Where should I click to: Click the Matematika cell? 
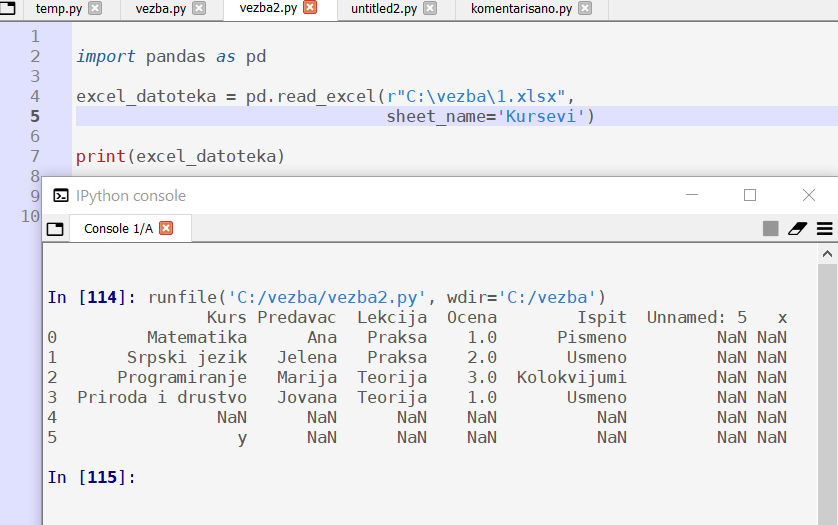(x=197, y=337)
